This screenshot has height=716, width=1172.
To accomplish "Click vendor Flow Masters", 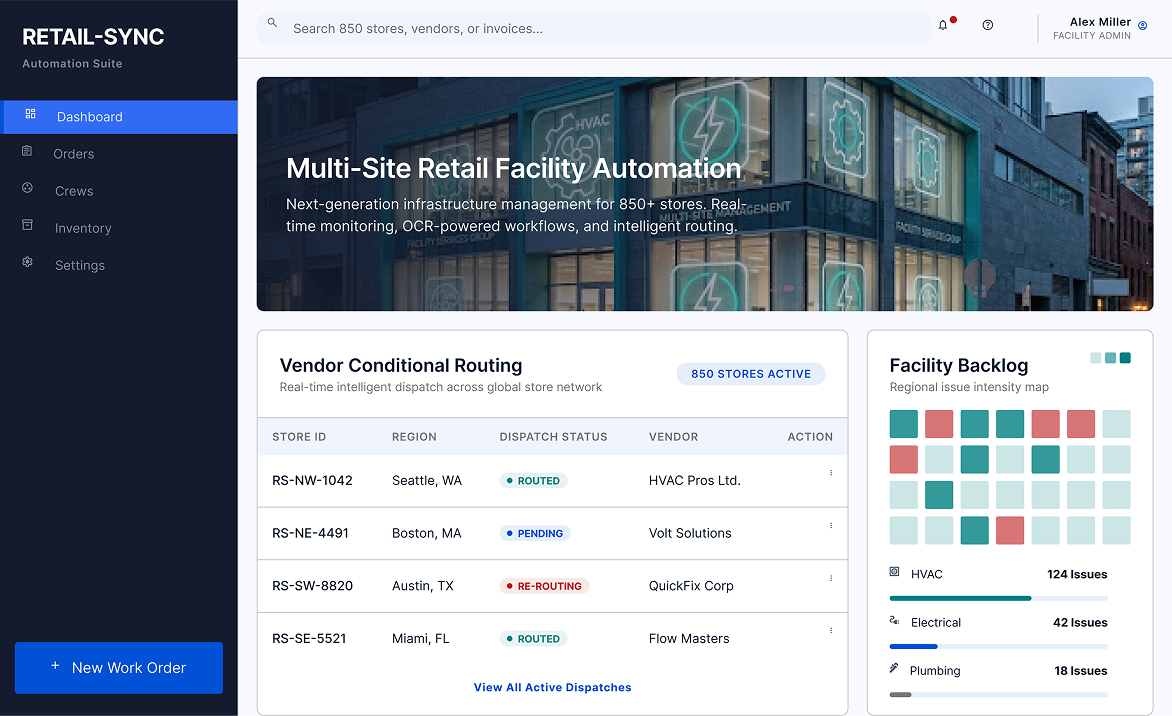I will click(689, 638).
